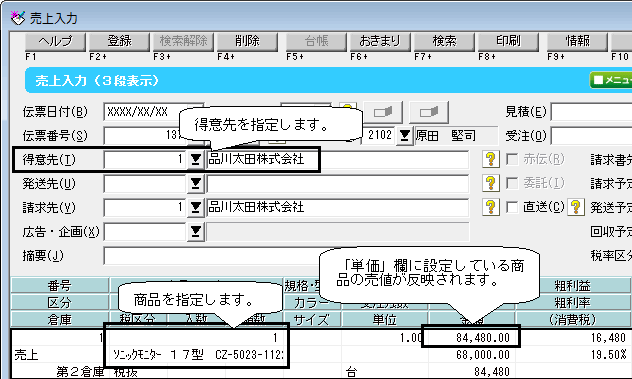The height and width of the screenshot is (379, 632).
Task: Open the 得意先 dropdown arrow
Action: 195,160
